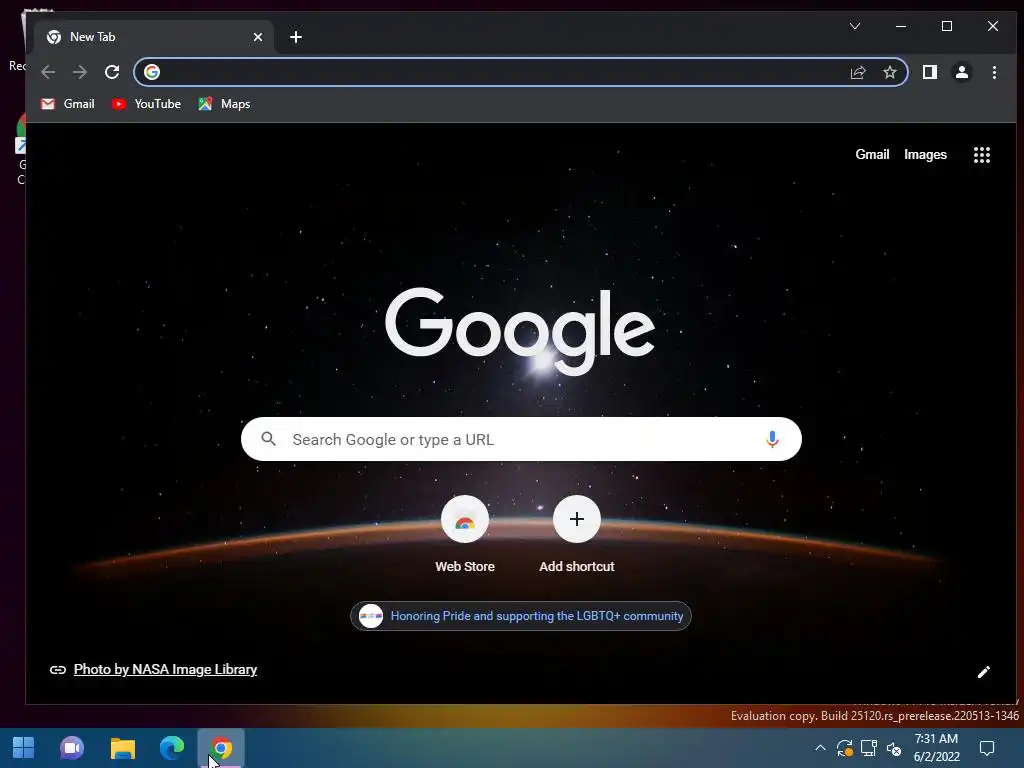The image size is (1024, 768).
Task: Click the Chrome taskbar icon
Action: [221, 748]
